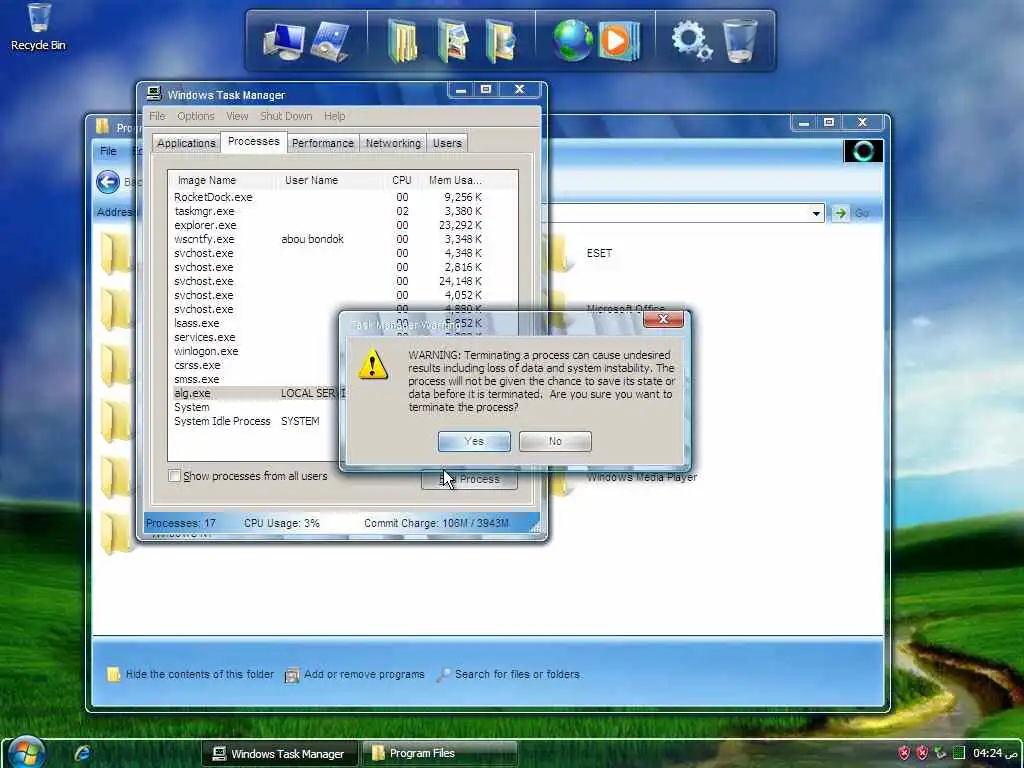Launch the orange media player dock icon

pyautogui.click(x=618, y=40)
